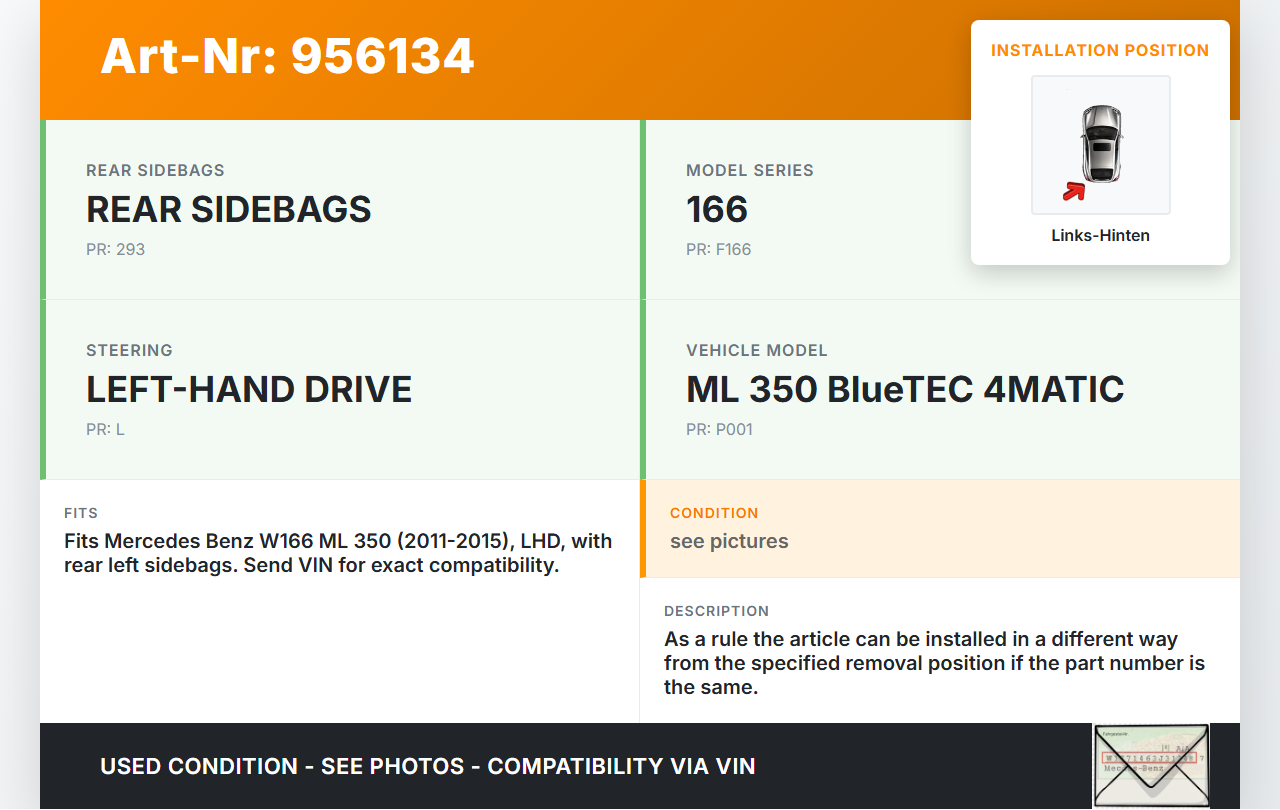Select the large bold REAR SIDEBAGS value

(x=229, y=209)
